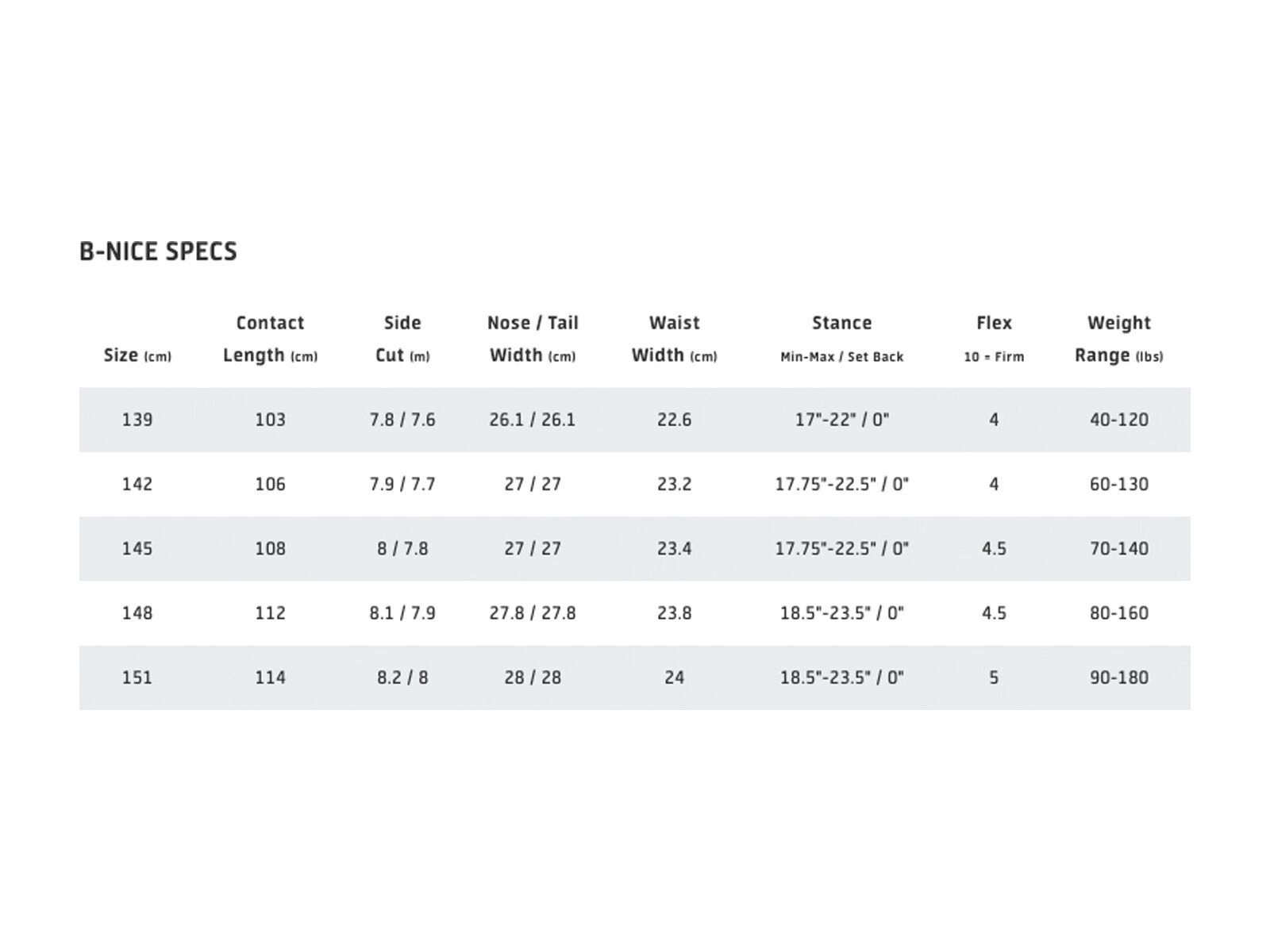
Task: Select the Weight Range column header
Action: 1118,339
